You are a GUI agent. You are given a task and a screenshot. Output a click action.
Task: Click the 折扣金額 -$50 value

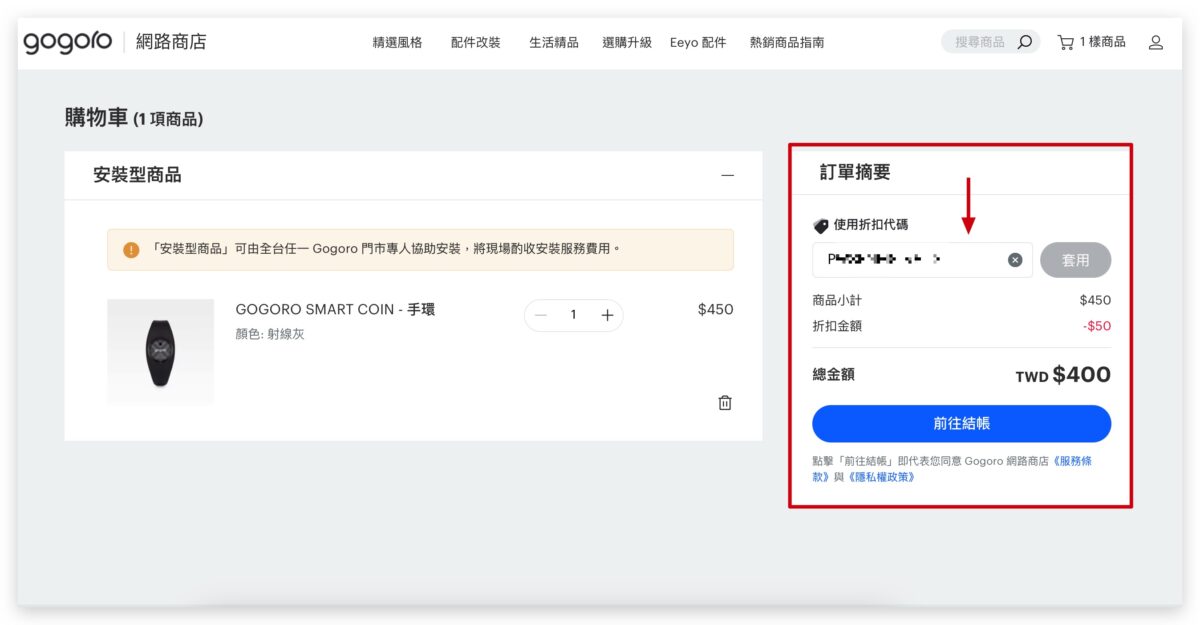tap(1096, 326)
